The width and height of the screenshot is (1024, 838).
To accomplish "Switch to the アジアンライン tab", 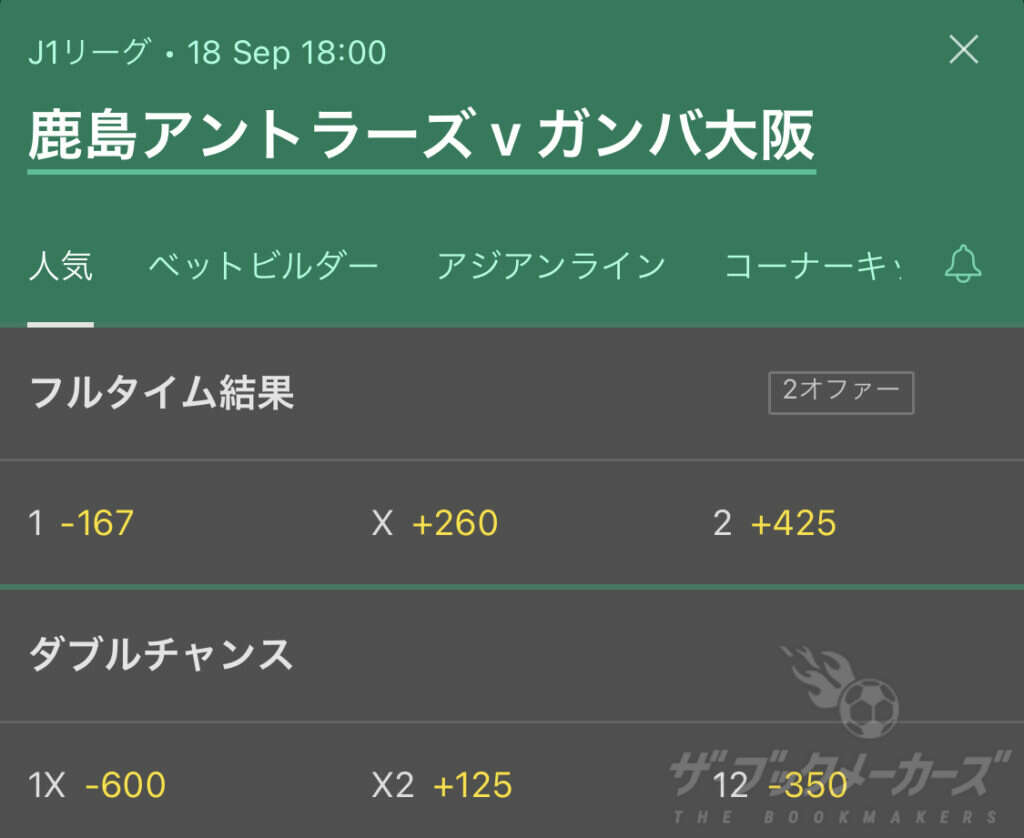I will 550,263.
